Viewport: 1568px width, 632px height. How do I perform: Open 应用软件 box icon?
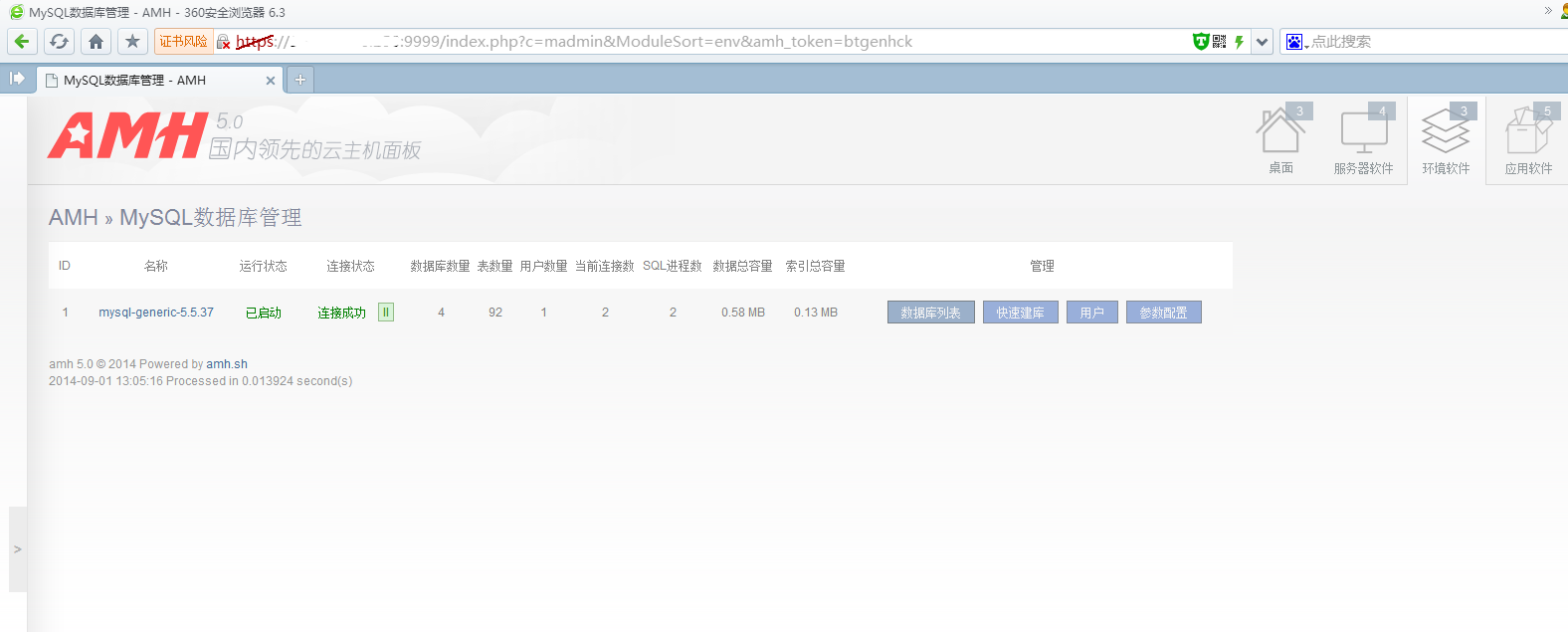(1528, 140)
